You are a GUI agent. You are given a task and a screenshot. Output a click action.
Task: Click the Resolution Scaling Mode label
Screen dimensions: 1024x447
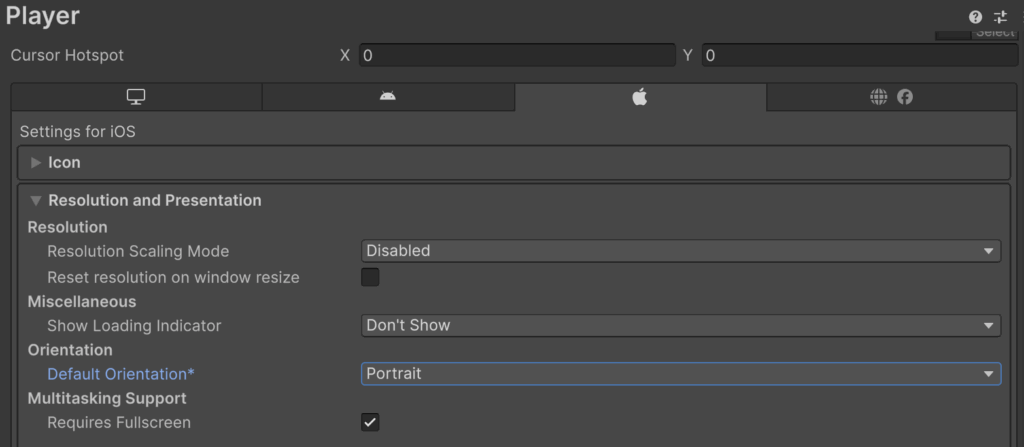coord(138,251)
